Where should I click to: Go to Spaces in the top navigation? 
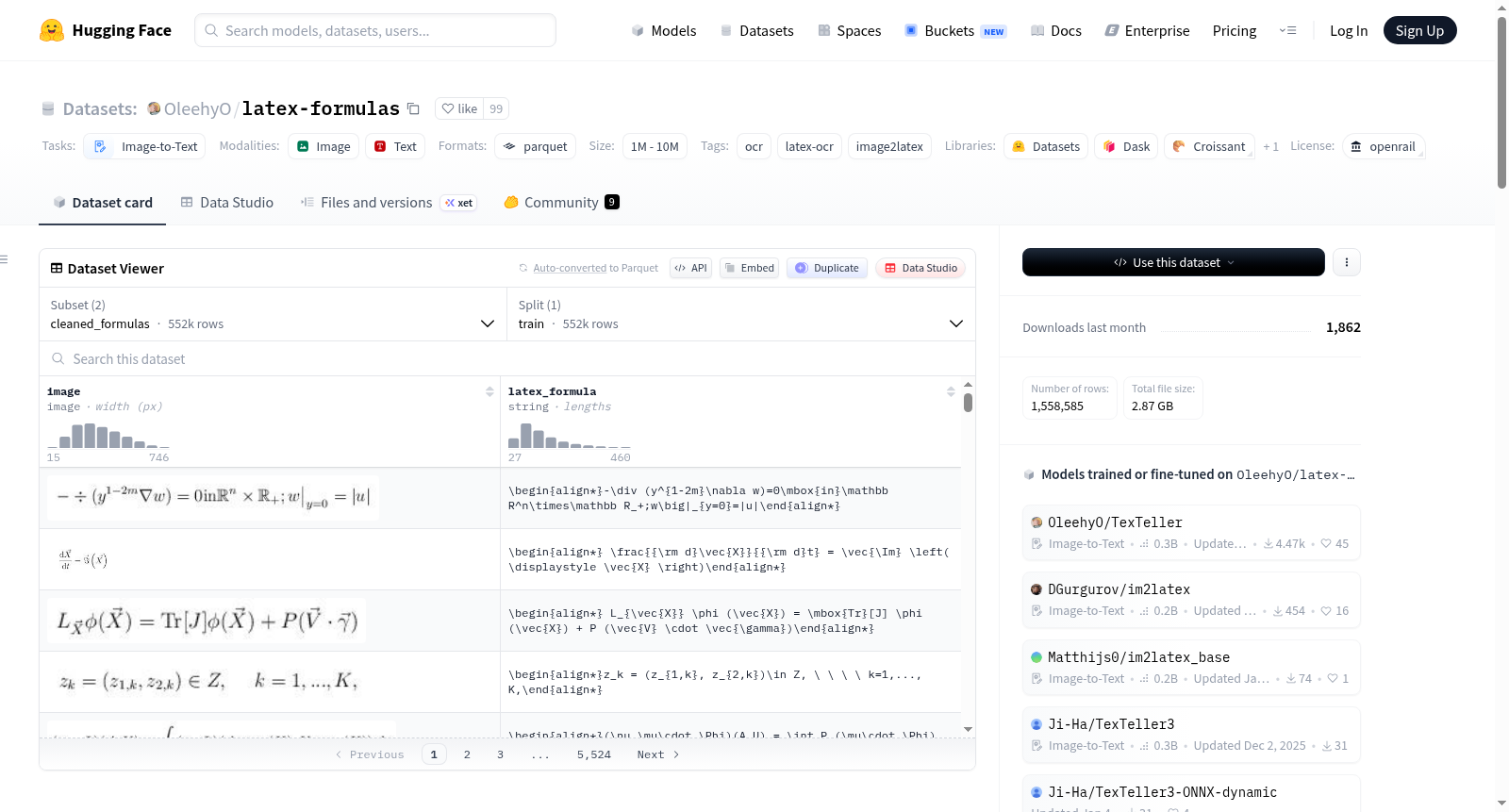tap(849, 31)
